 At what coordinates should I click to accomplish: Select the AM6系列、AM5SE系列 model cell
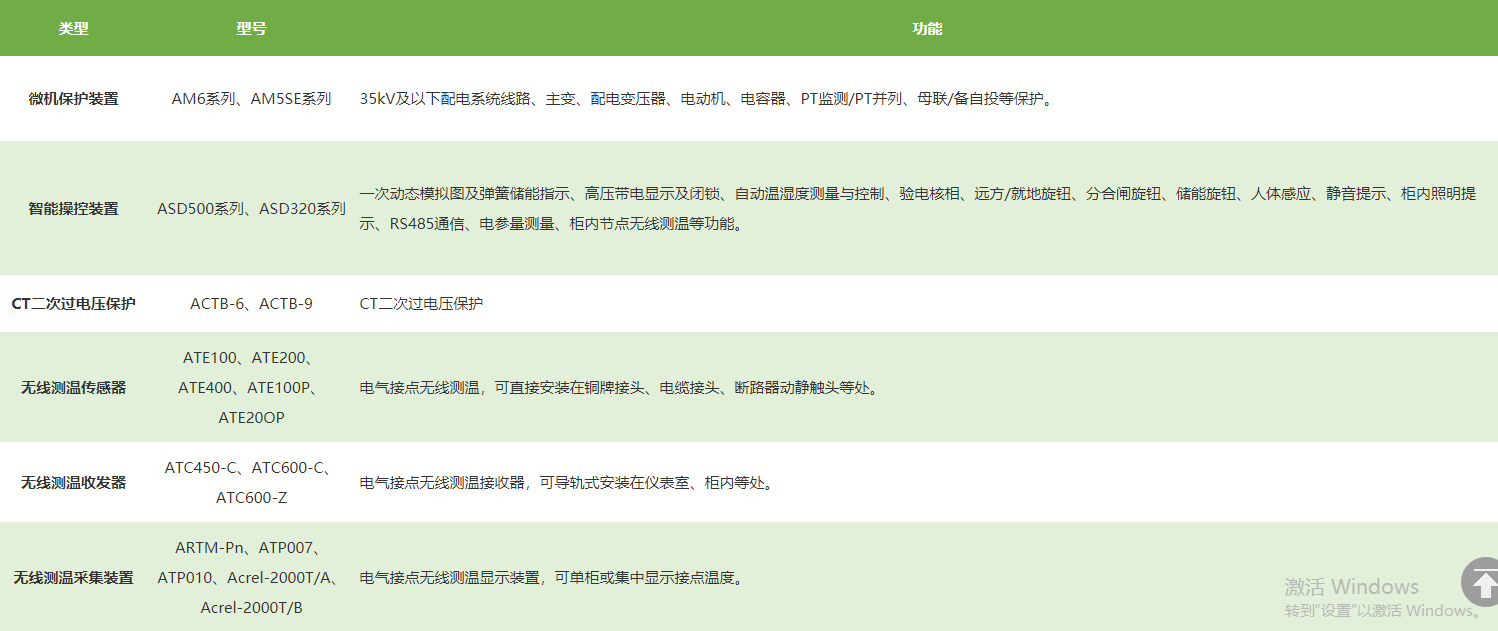(251, 99)
